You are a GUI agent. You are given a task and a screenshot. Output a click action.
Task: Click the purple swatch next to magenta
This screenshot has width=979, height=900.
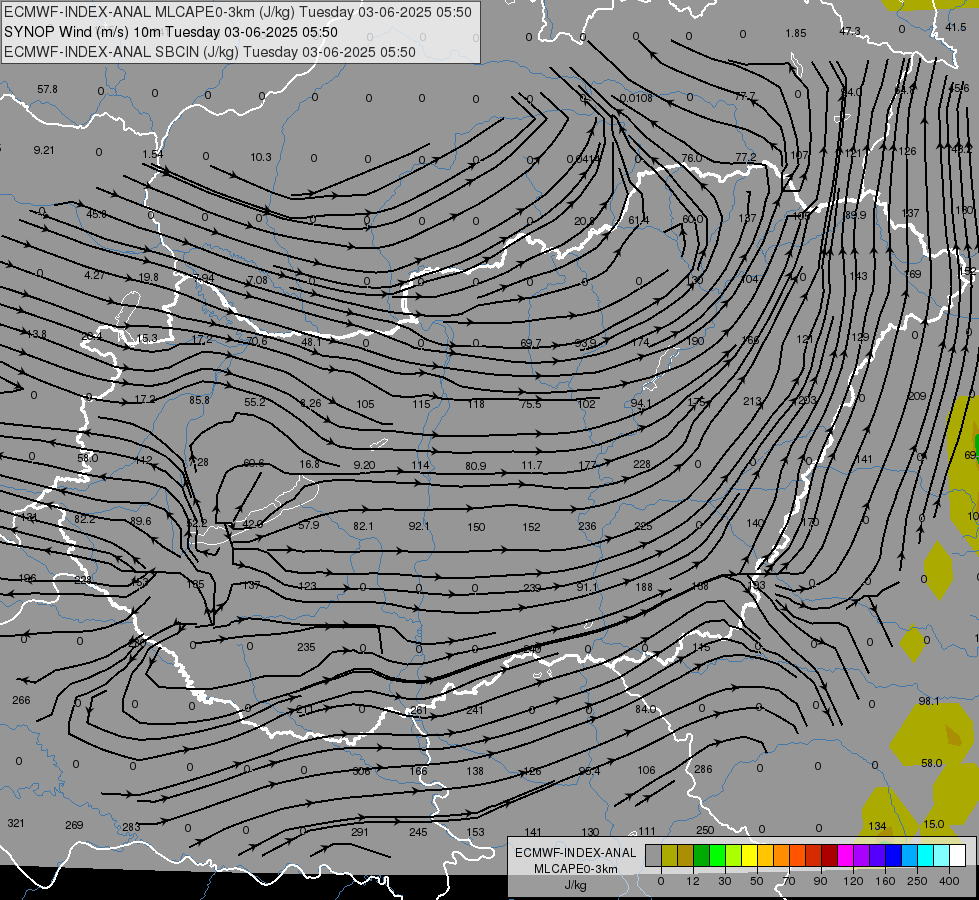tap(861, 856)
